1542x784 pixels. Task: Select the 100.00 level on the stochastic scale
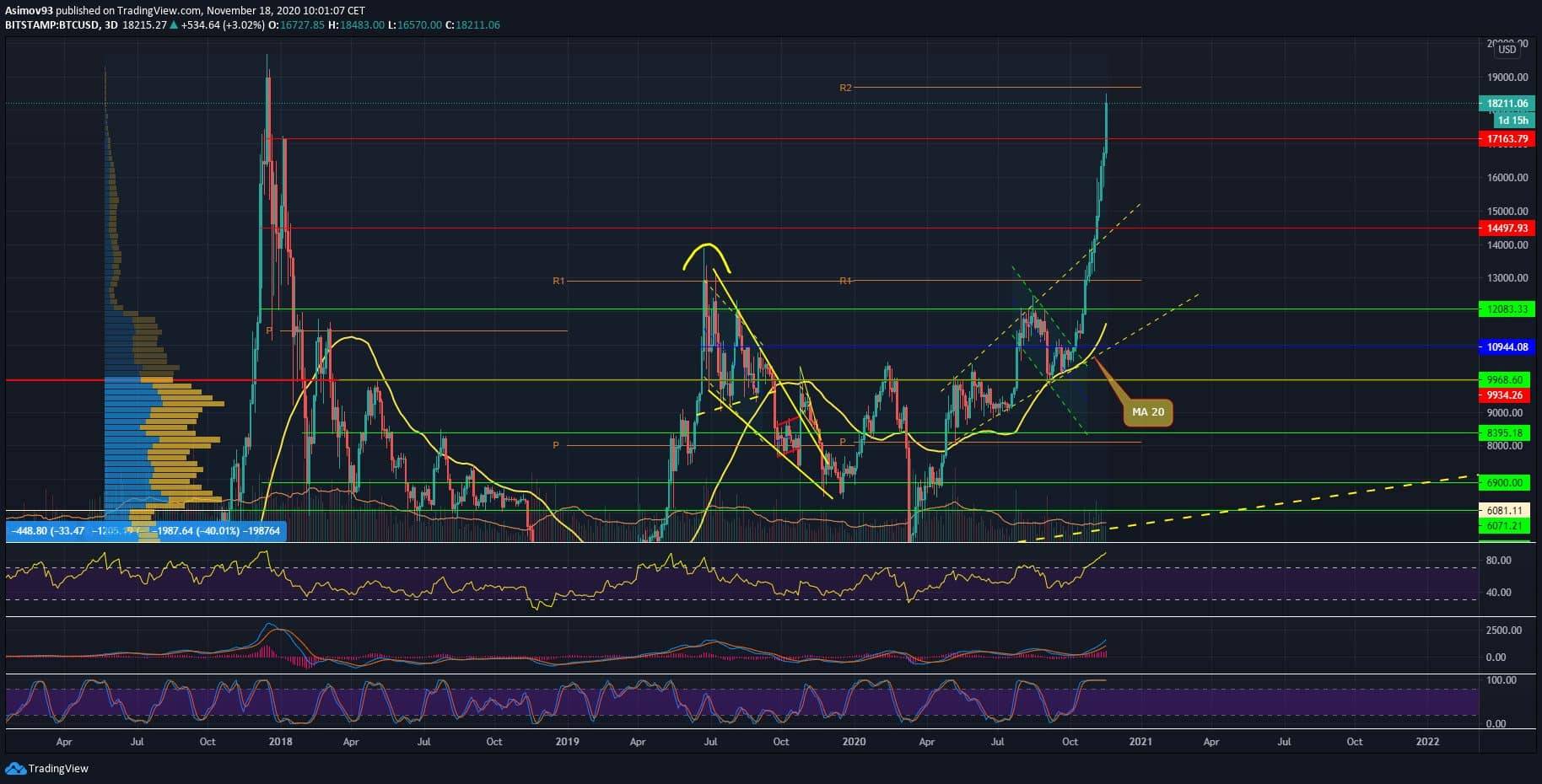click(1502, 680)
